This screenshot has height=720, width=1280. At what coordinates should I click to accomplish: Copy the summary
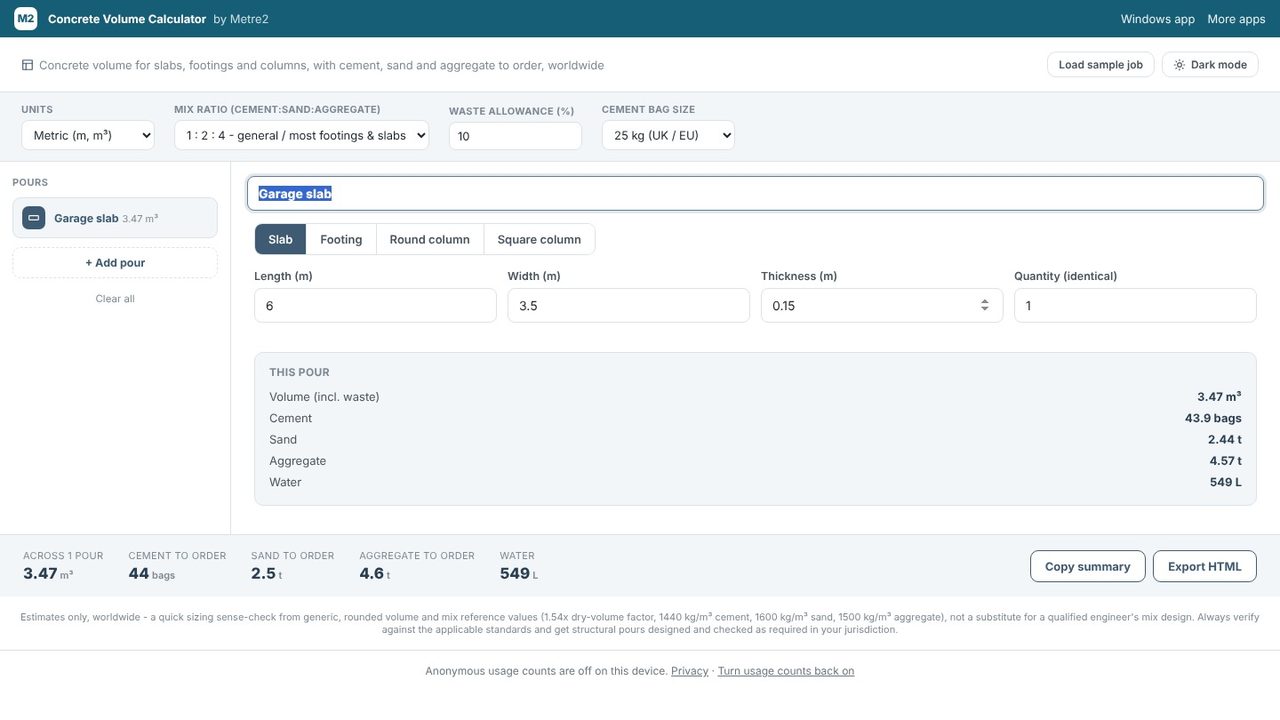(1088, 566)
